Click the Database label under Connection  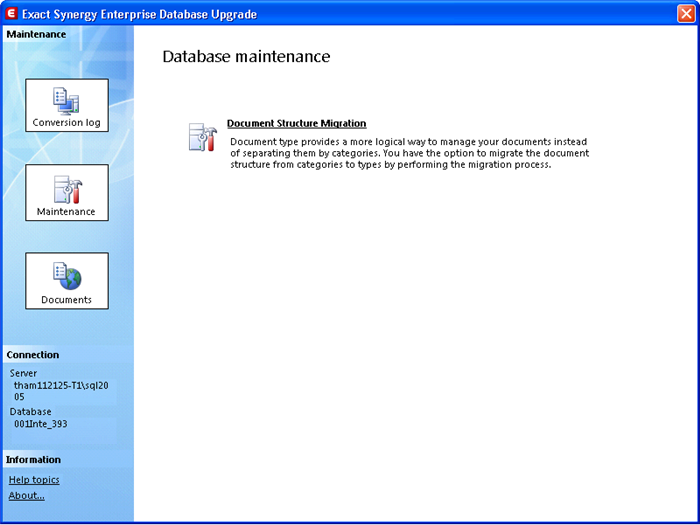30,412
